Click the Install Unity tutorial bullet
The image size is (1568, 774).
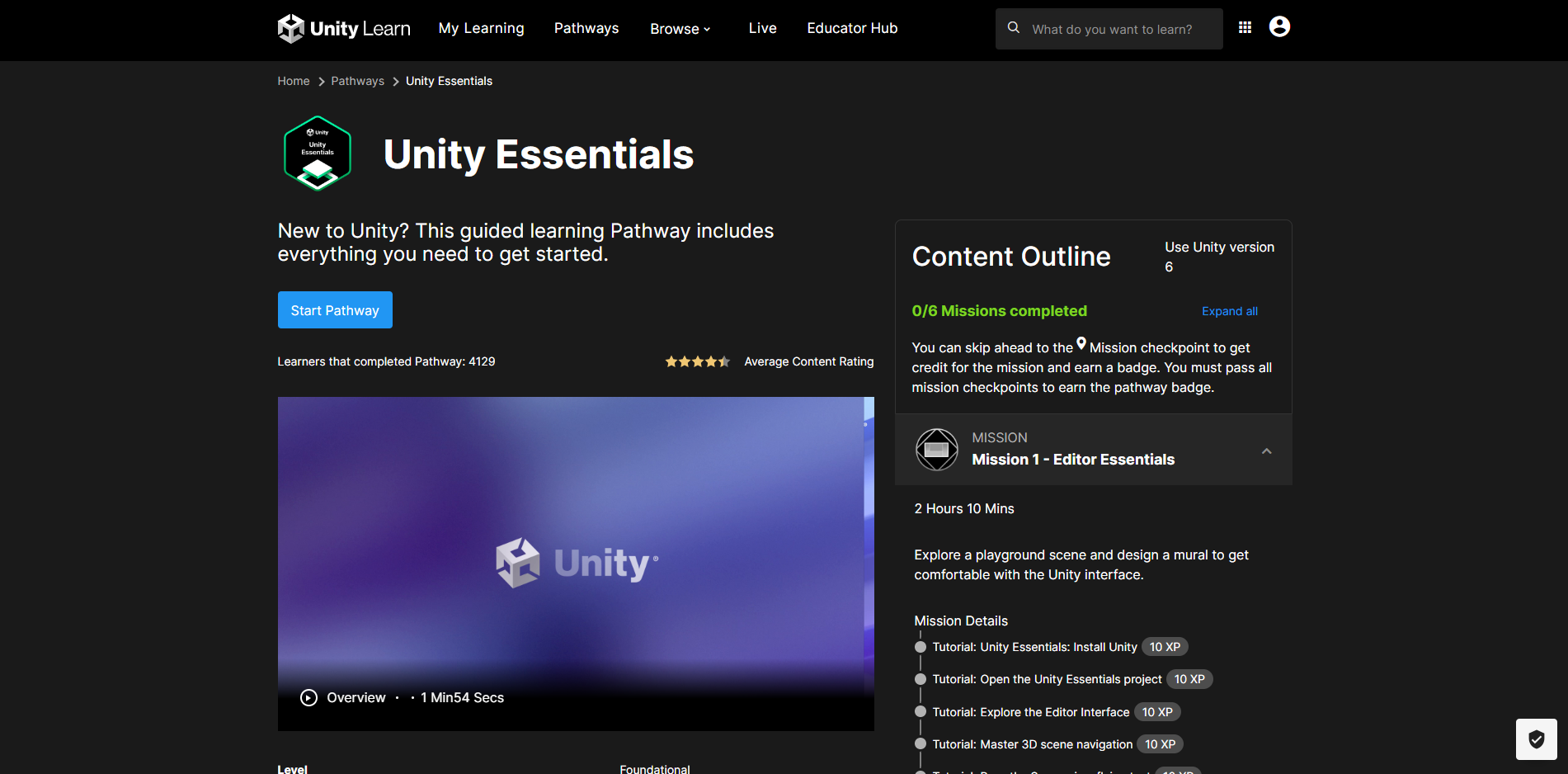click(921, 647)
